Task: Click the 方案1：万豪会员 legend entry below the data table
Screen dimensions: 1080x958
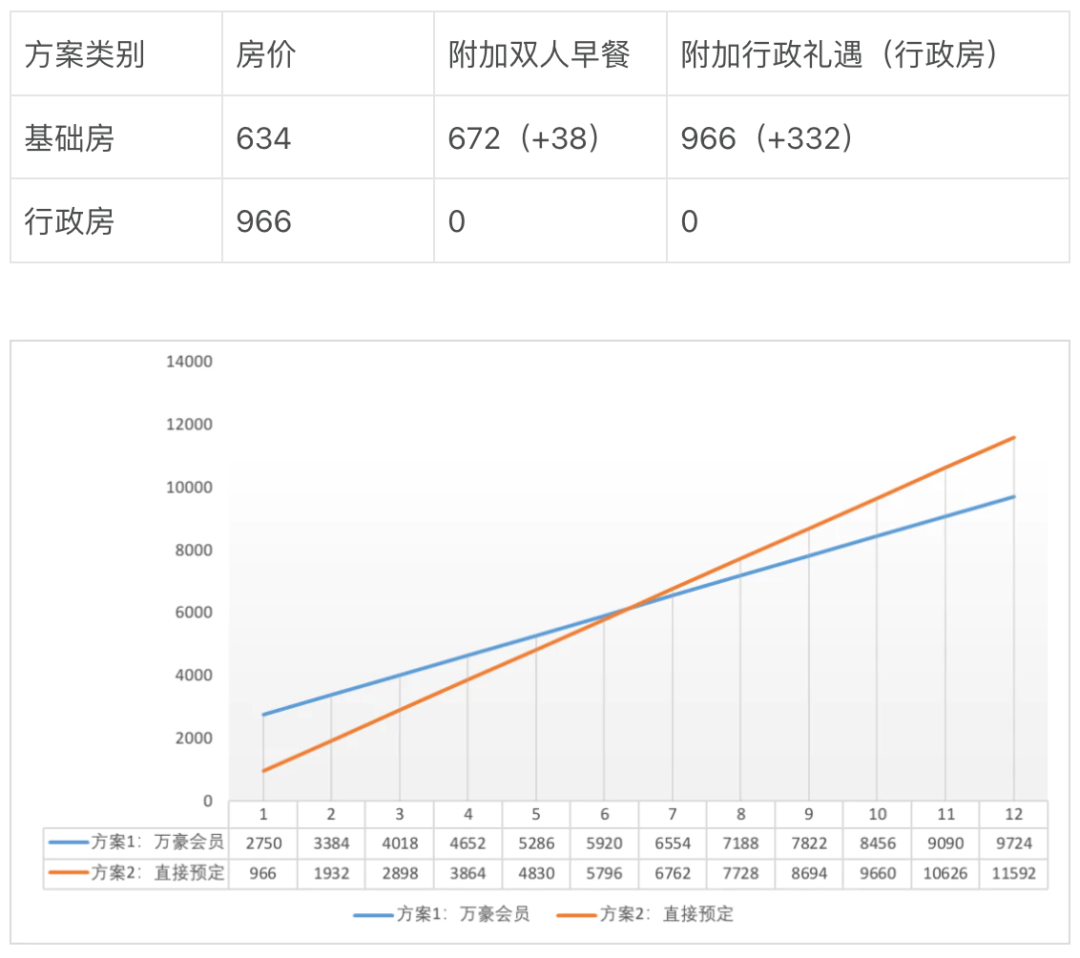Action: coord(442,915)
